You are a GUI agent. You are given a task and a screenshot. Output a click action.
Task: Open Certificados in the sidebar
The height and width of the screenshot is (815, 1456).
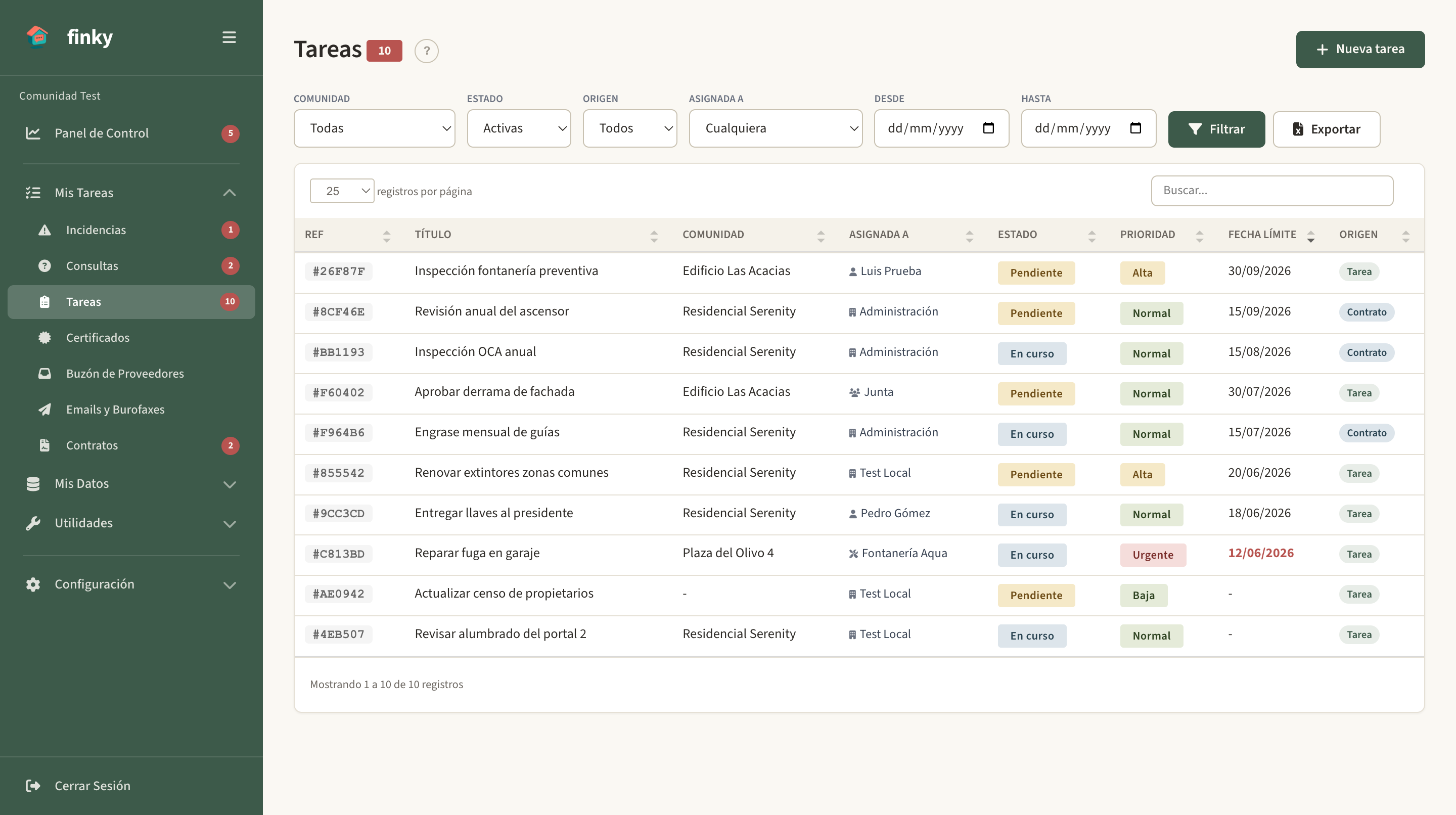click(131, 337)
